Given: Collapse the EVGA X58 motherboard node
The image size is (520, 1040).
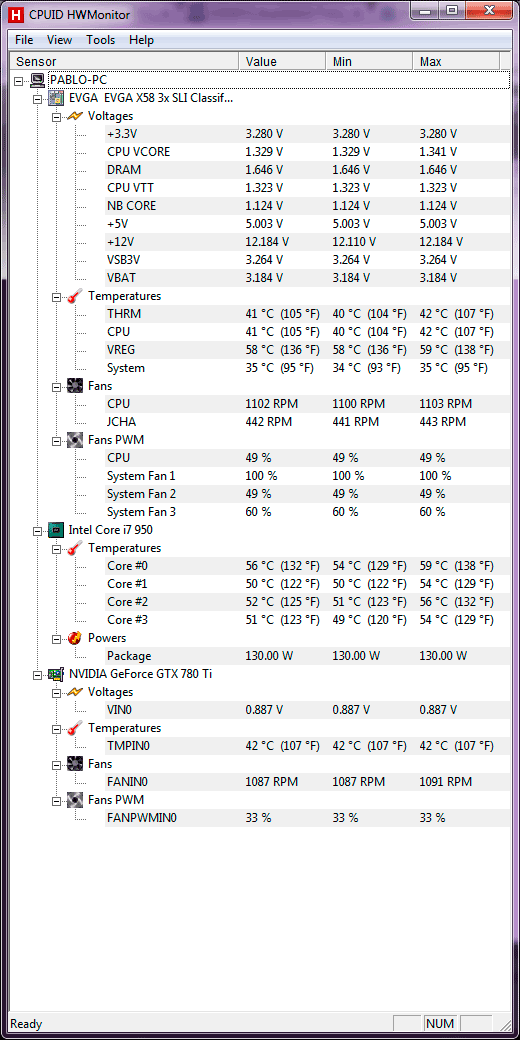Looking at the screenshot, I should (38, 99).
